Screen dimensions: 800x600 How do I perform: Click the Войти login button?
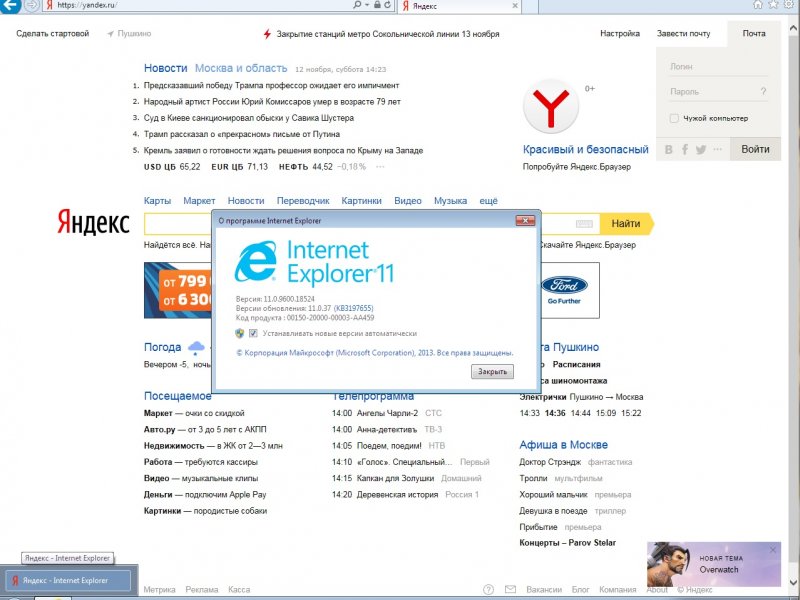755,149
